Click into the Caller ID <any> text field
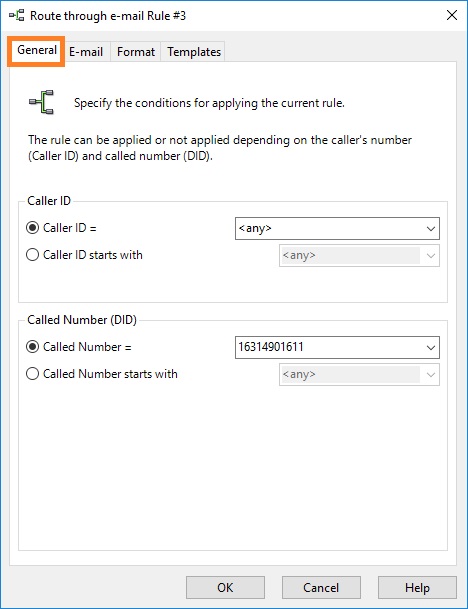This screenshot has width=468, height=609. coord(329,228)
